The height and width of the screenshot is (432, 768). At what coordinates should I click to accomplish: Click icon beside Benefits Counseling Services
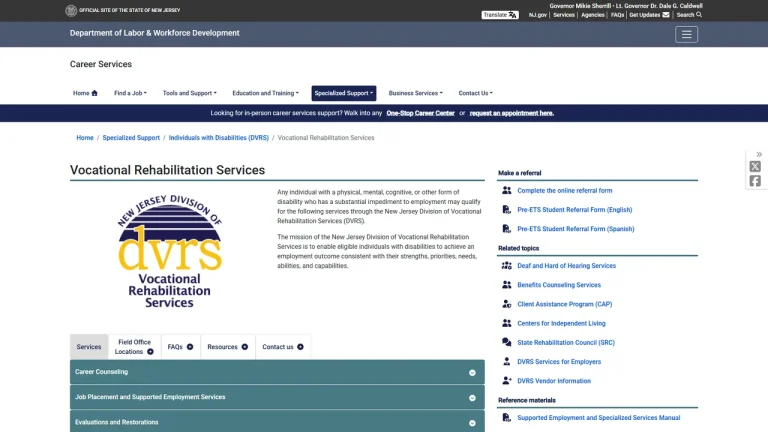[x=506, y=285]
